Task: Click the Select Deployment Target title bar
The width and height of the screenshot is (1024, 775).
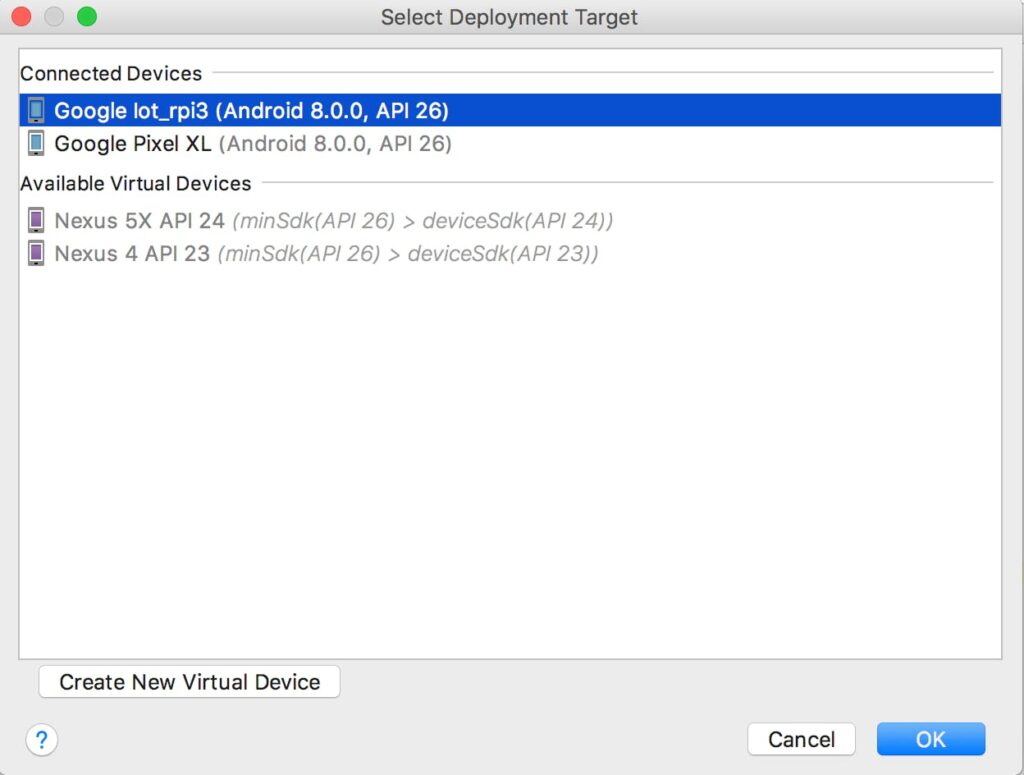Action: pos(509,17)
